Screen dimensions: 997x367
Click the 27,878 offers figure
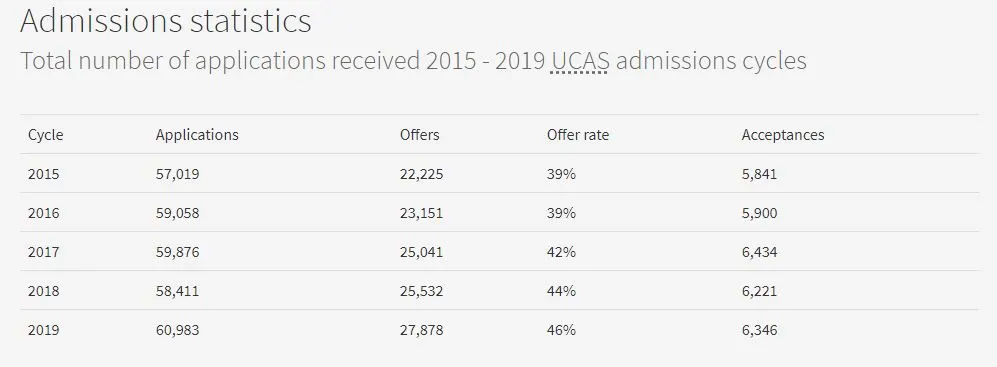click(422, 331)
